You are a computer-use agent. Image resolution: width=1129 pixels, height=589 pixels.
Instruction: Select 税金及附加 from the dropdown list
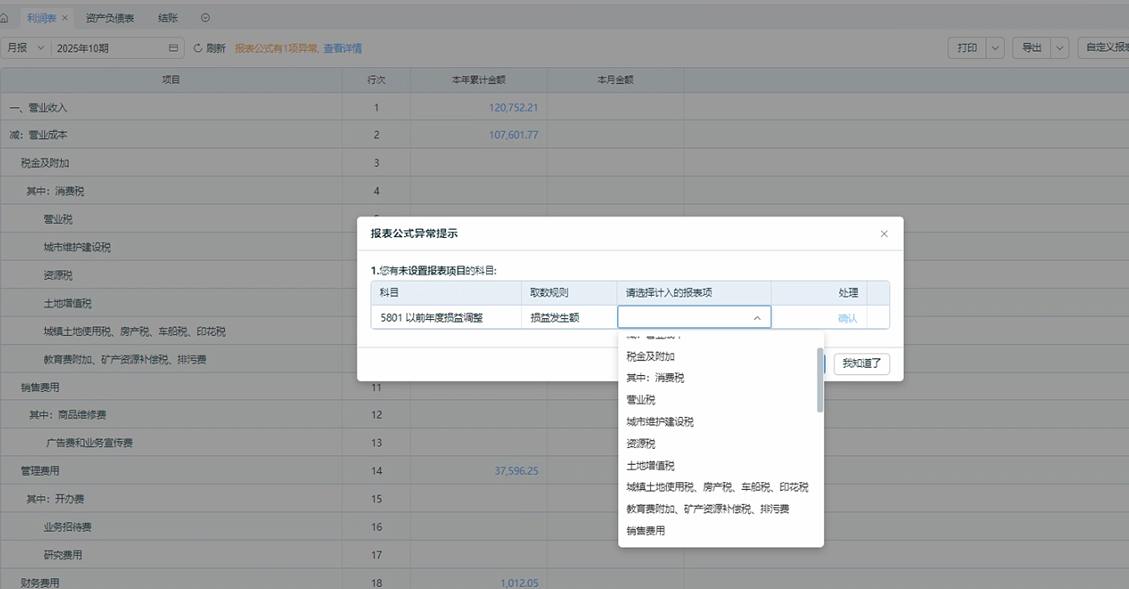click(x=650, y=356)
